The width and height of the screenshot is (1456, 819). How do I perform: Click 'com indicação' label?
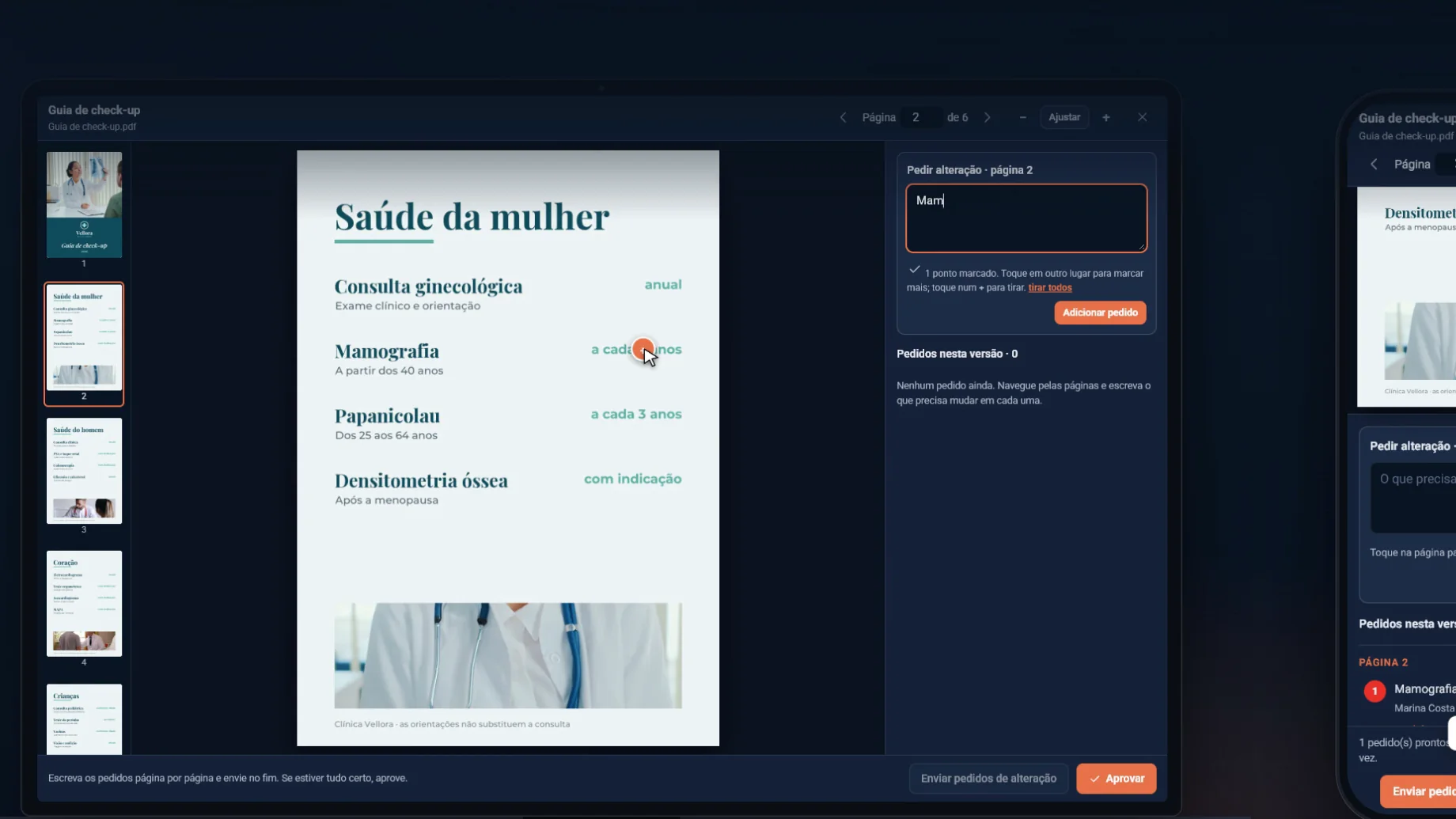coord(633,479)
